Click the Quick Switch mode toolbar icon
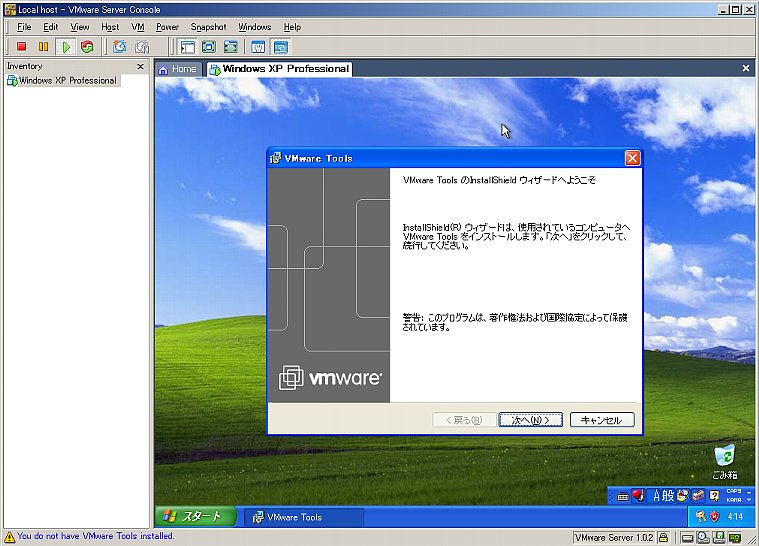The height and width of the screenshot is (546, 759). pos(231,47)
